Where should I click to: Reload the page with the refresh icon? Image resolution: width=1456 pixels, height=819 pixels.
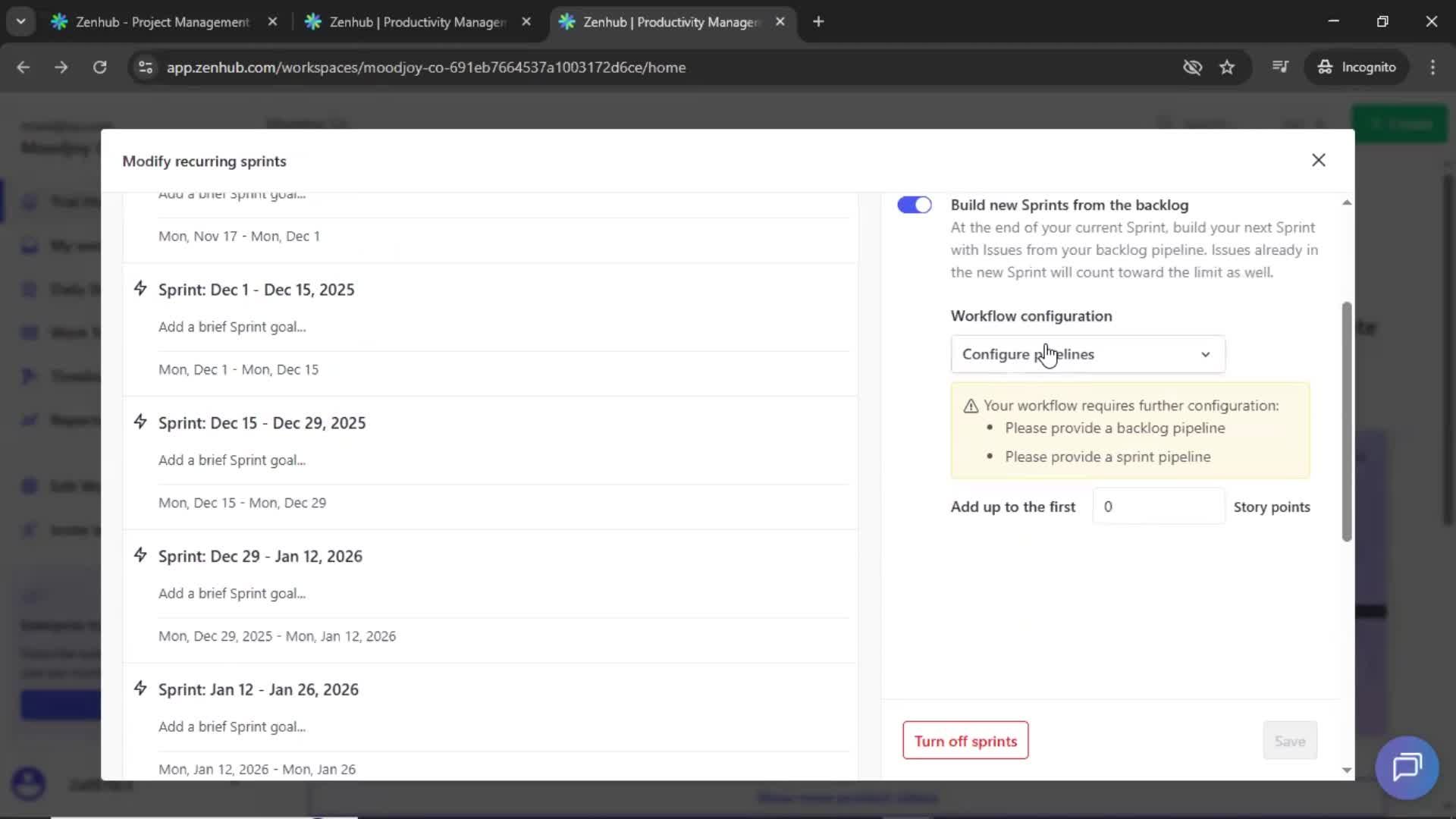[x=100, y=67]
